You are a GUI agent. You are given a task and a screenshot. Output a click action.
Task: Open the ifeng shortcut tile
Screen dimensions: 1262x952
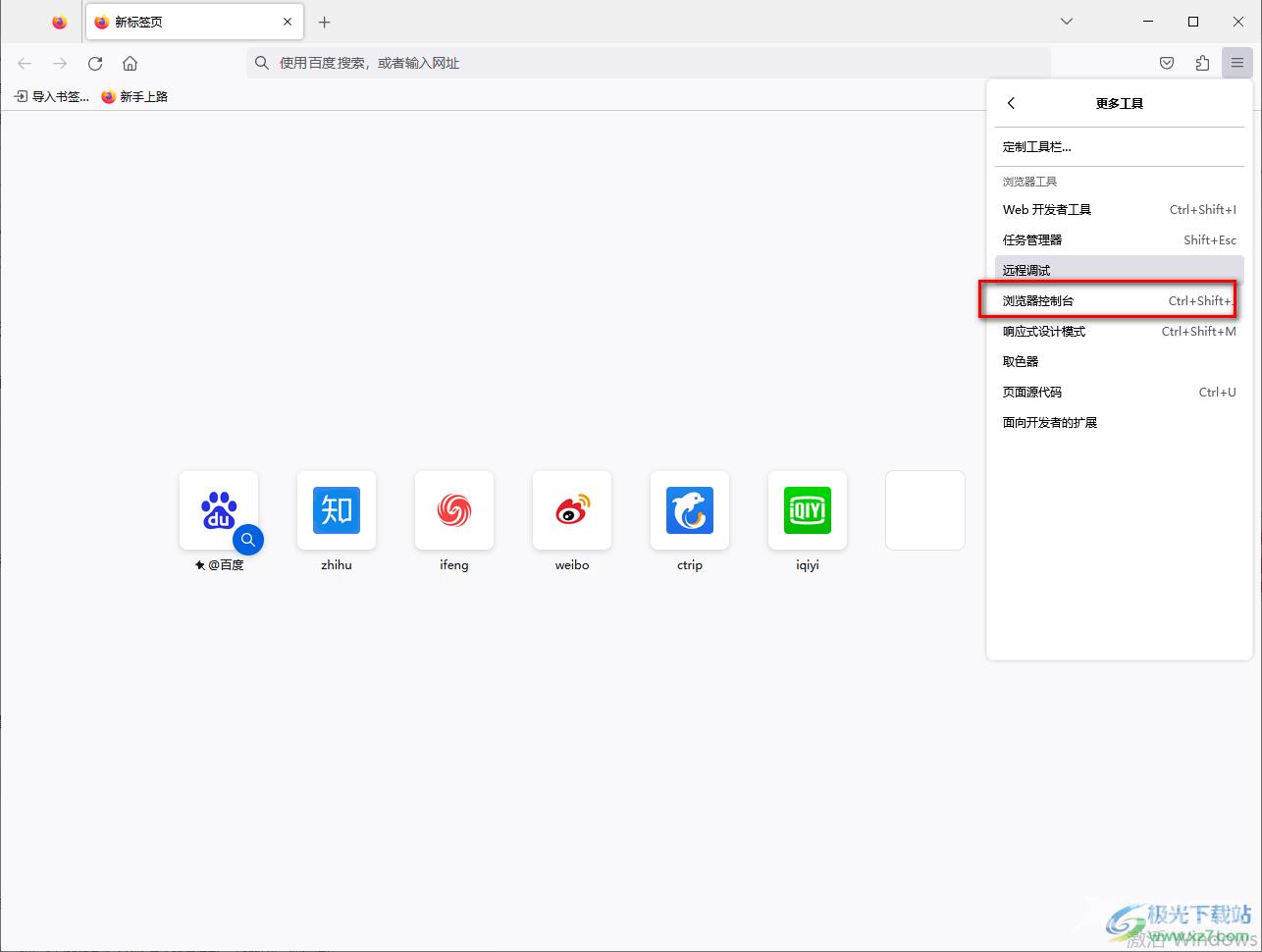[x=454, y=510]
